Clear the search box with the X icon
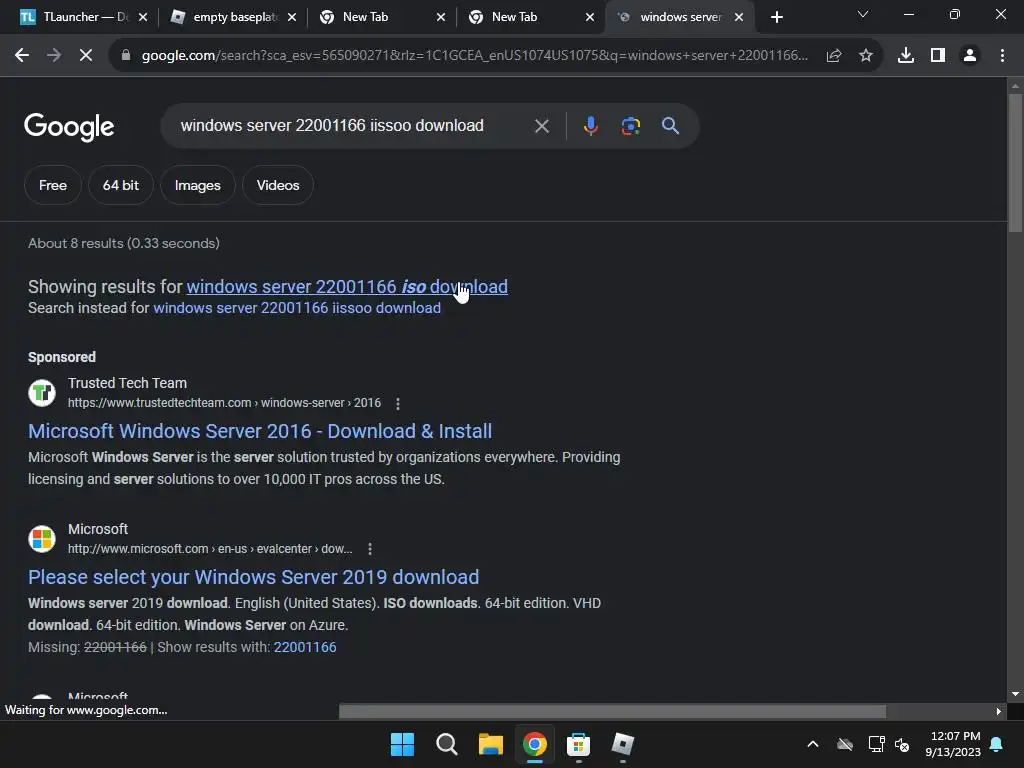1024x768 pixels. tap(541, 126)
